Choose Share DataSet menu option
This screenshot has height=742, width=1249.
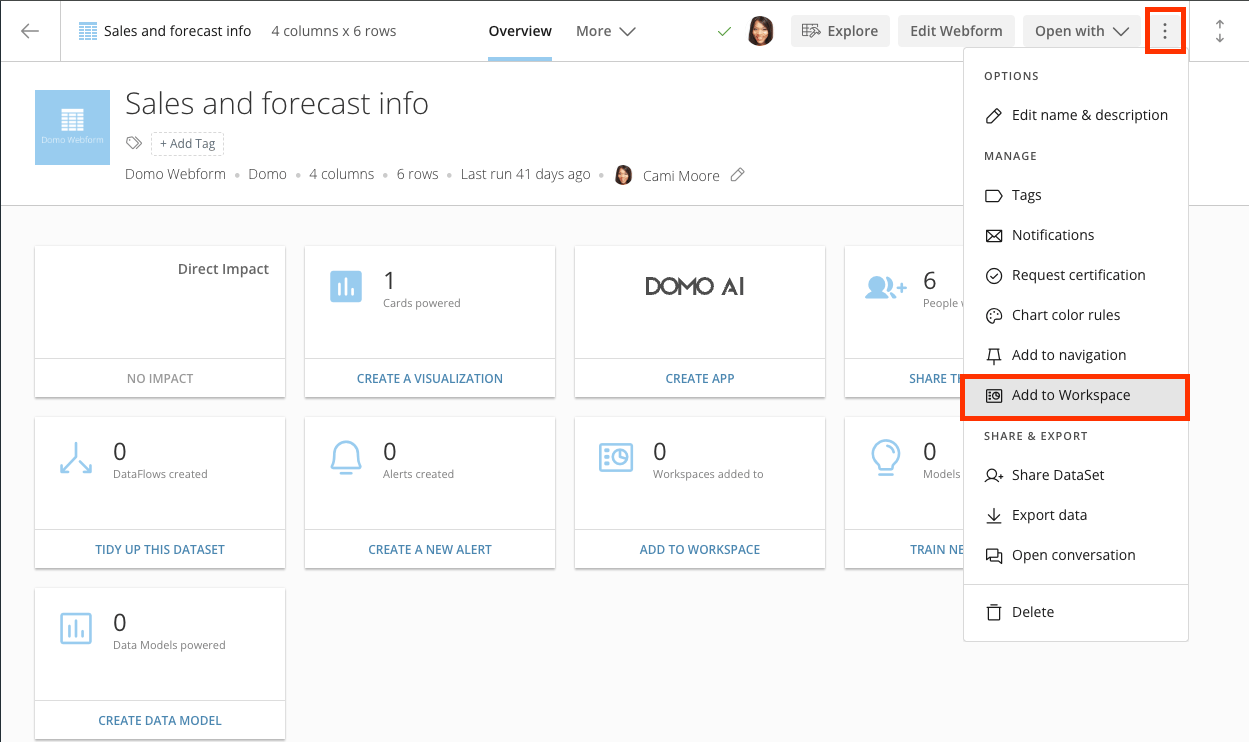tap(1076, 475)
